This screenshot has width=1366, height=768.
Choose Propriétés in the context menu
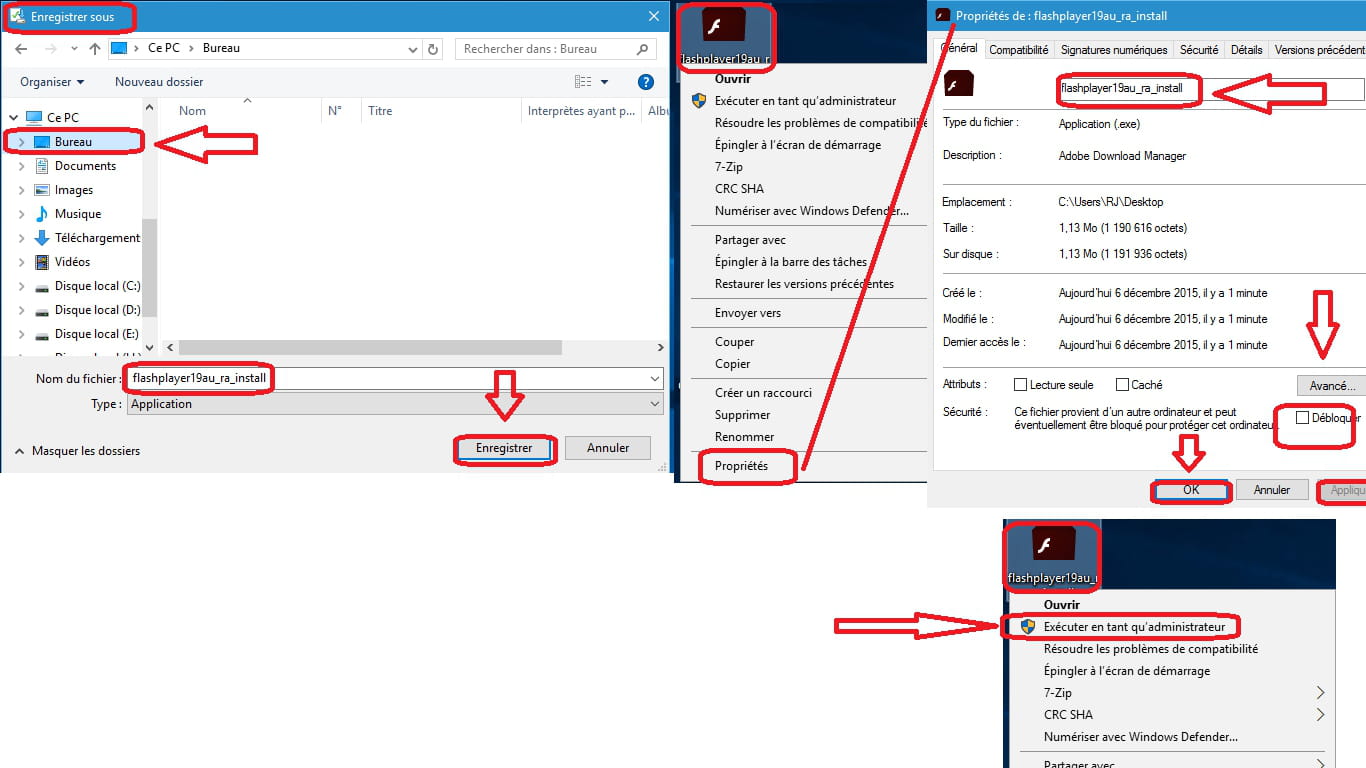coord(741,466)
